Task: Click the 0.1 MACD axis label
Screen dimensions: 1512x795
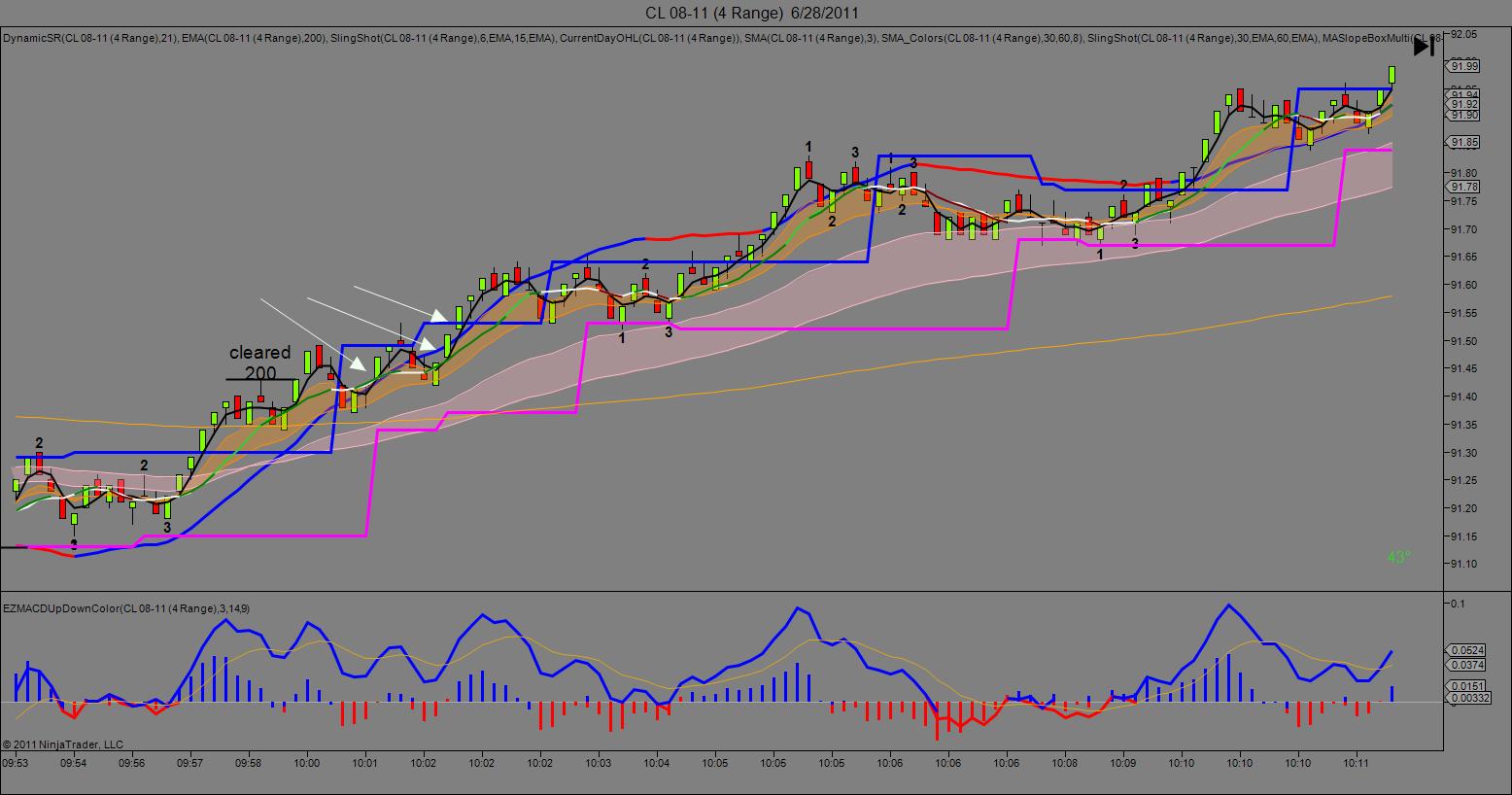Action: click(x=1457, y=604)
